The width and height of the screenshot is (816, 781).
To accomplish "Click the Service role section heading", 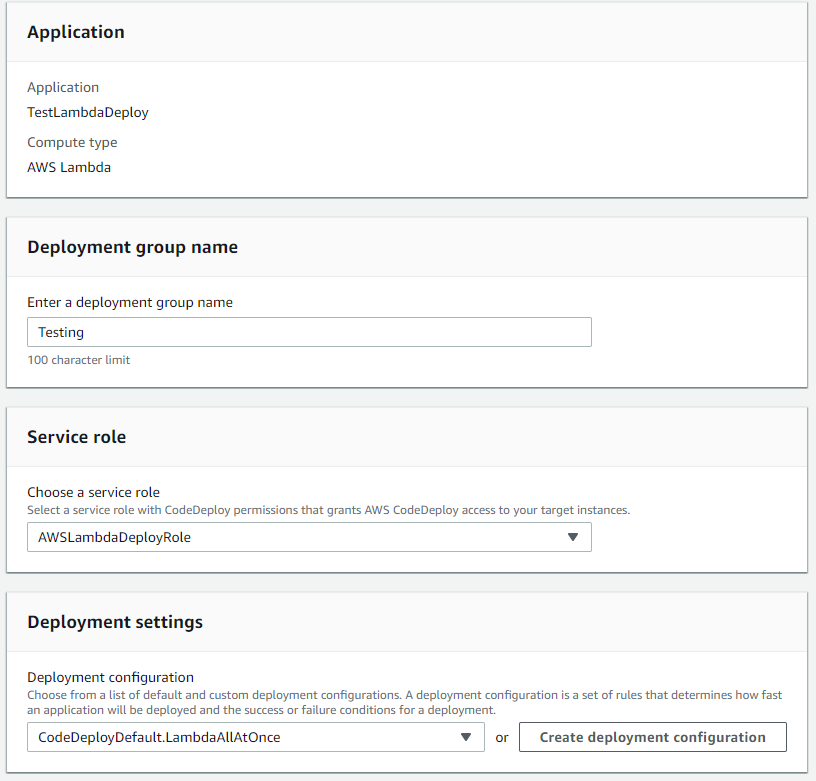I will coord(76,437).
